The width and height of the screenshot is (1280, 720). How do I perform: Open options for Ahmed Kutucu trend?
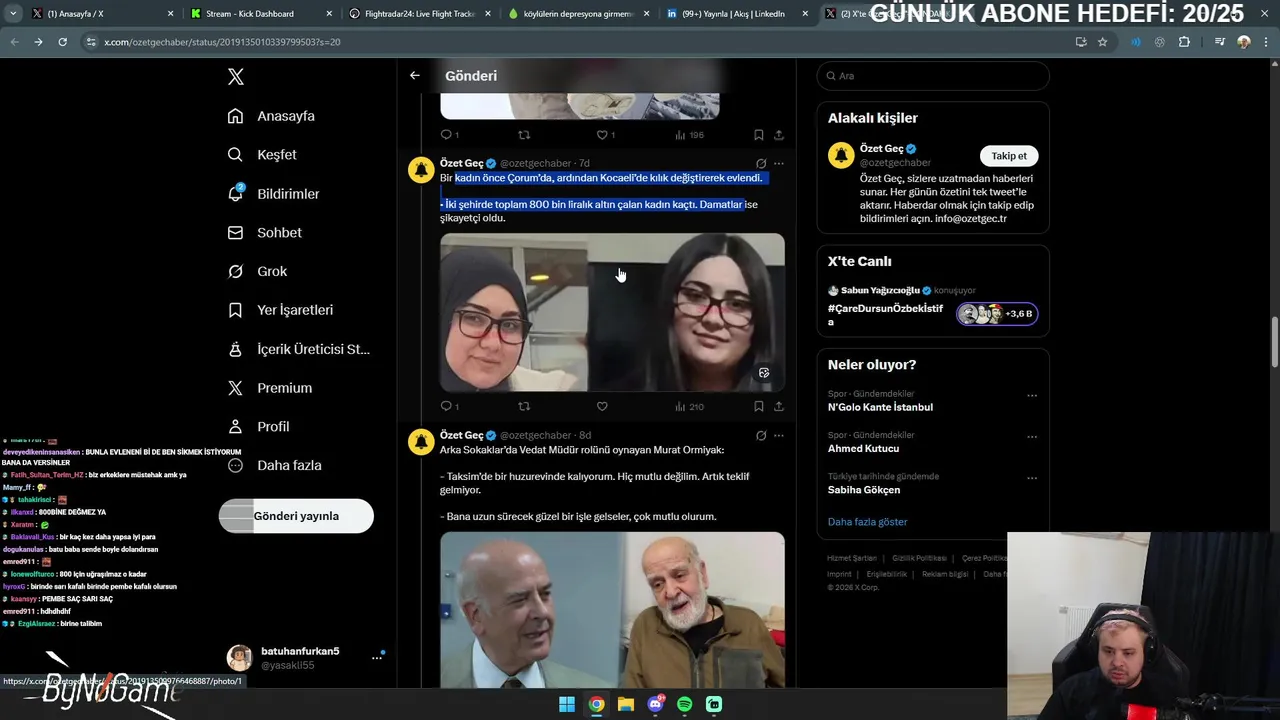tap(1032, 437)
